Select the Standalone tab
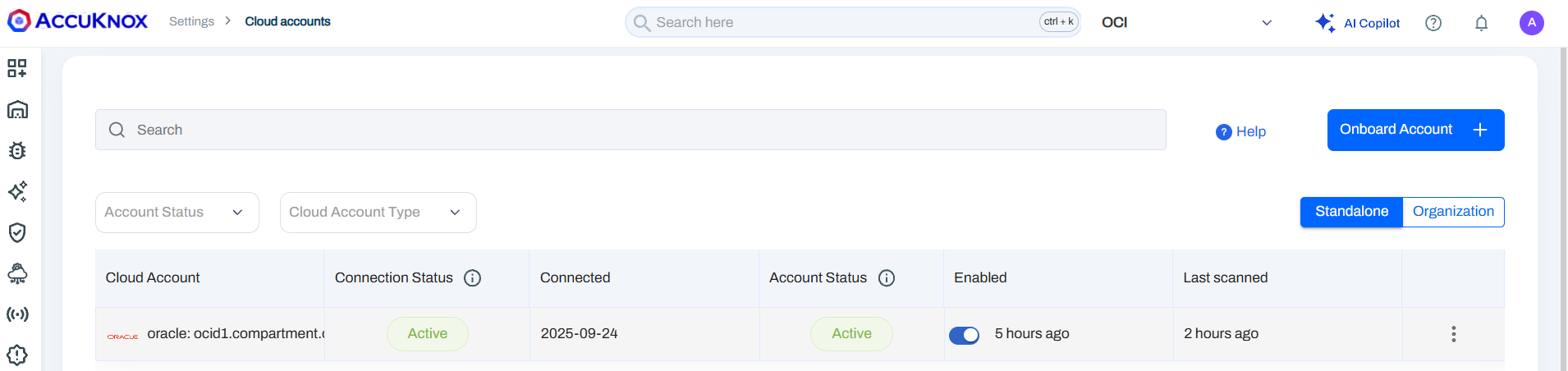 pyautogui.click(x=1351, y=212)
